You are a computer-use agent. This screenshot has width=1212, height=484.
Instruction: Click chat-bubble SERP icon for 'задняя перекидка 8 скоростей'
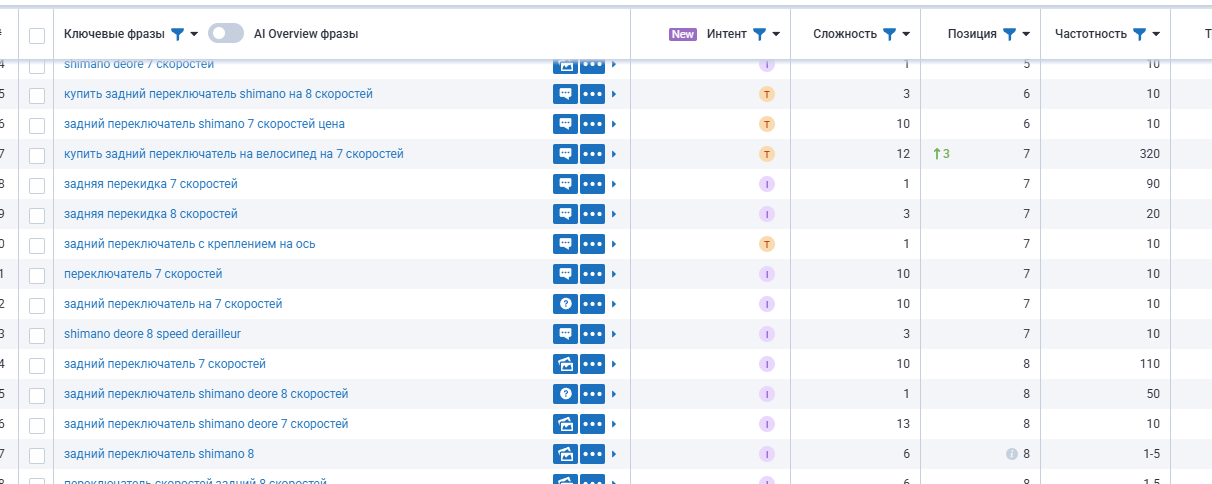(565, 214)
